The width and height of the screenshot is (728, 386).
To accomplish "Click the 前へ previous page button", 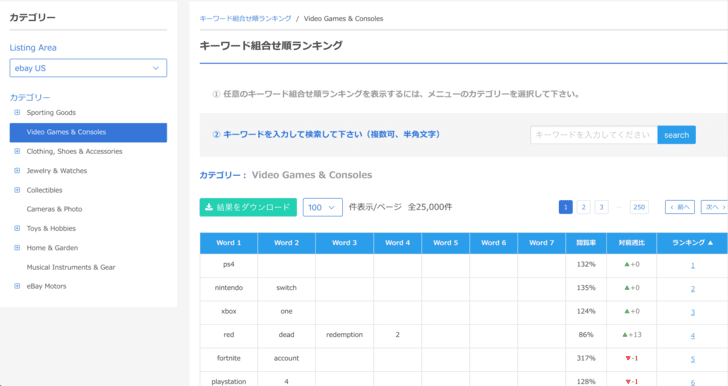I will [x=680, y=207].
